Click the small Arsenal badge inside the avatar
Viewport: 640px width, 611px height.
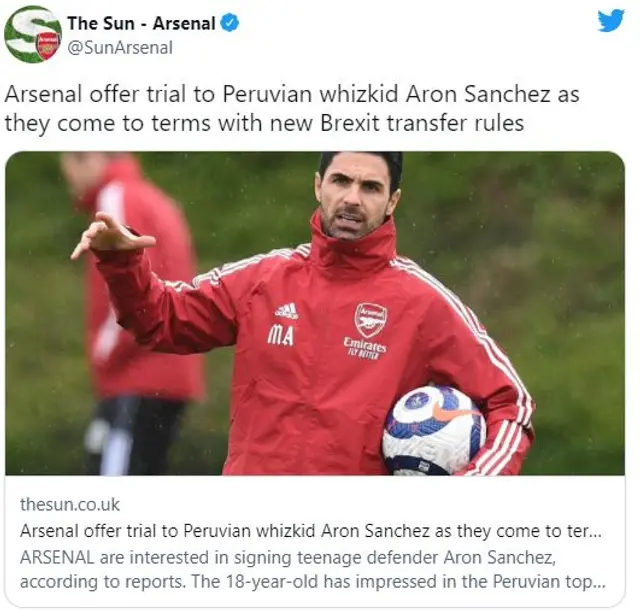[x=49, y=46]
